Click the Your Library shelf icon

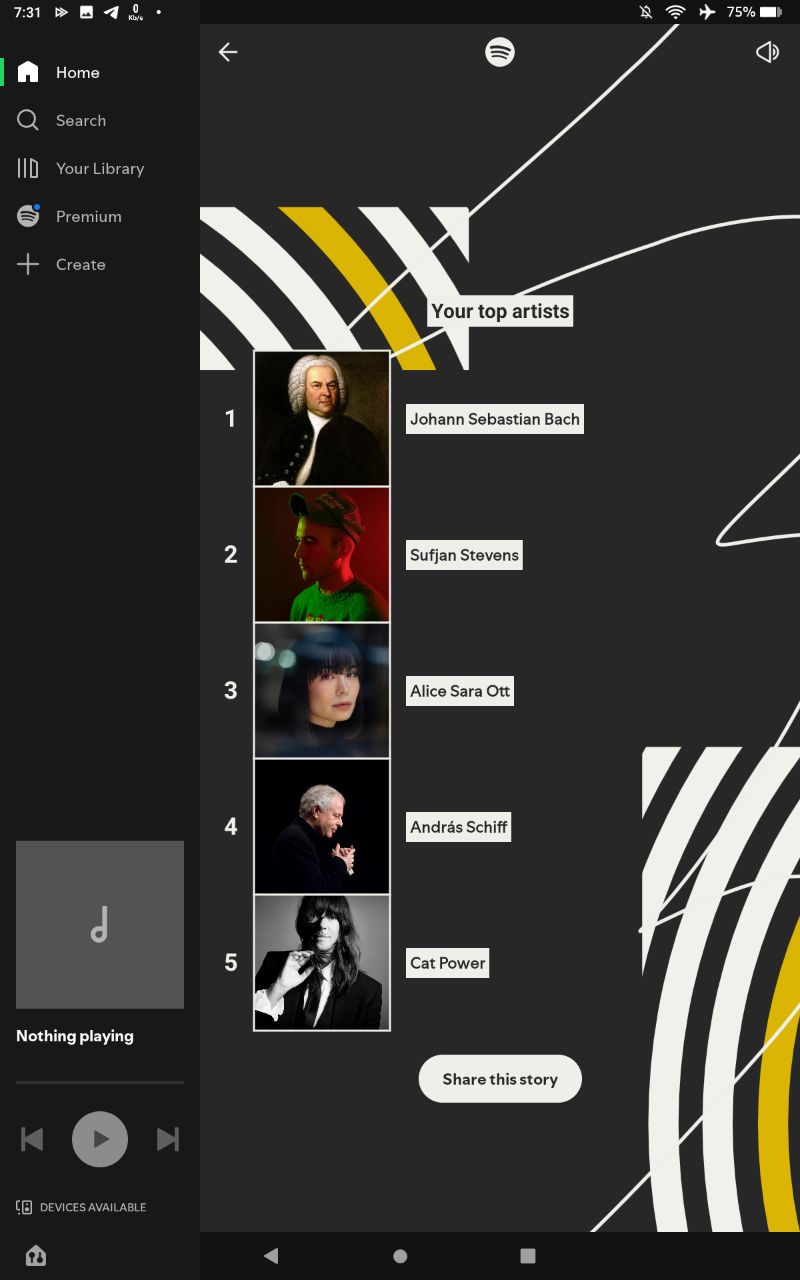pos(28,168)
